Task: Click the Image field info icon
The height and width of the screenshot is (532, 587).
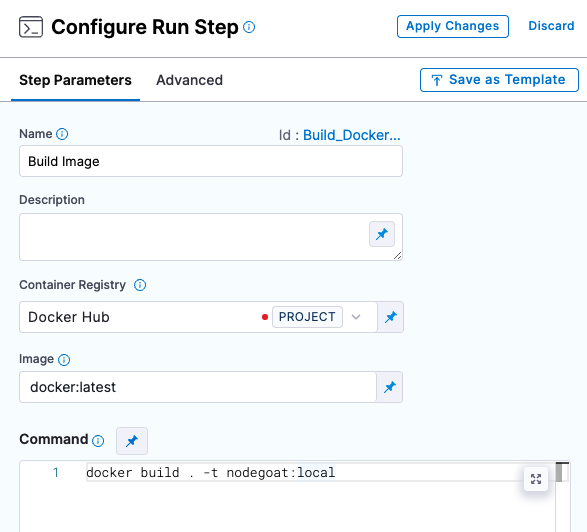Action: point(64,360)
